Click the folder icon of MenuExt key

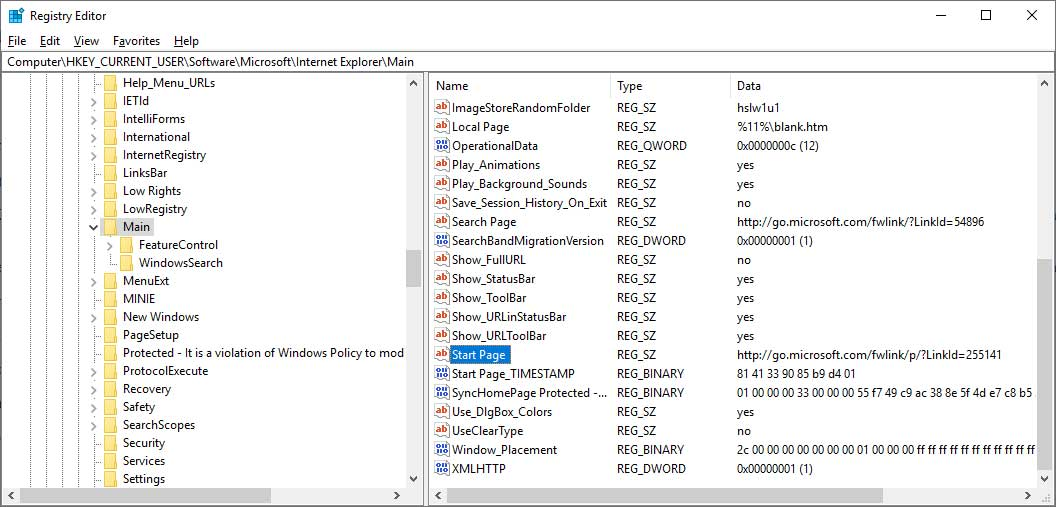[x=110, y=281]
